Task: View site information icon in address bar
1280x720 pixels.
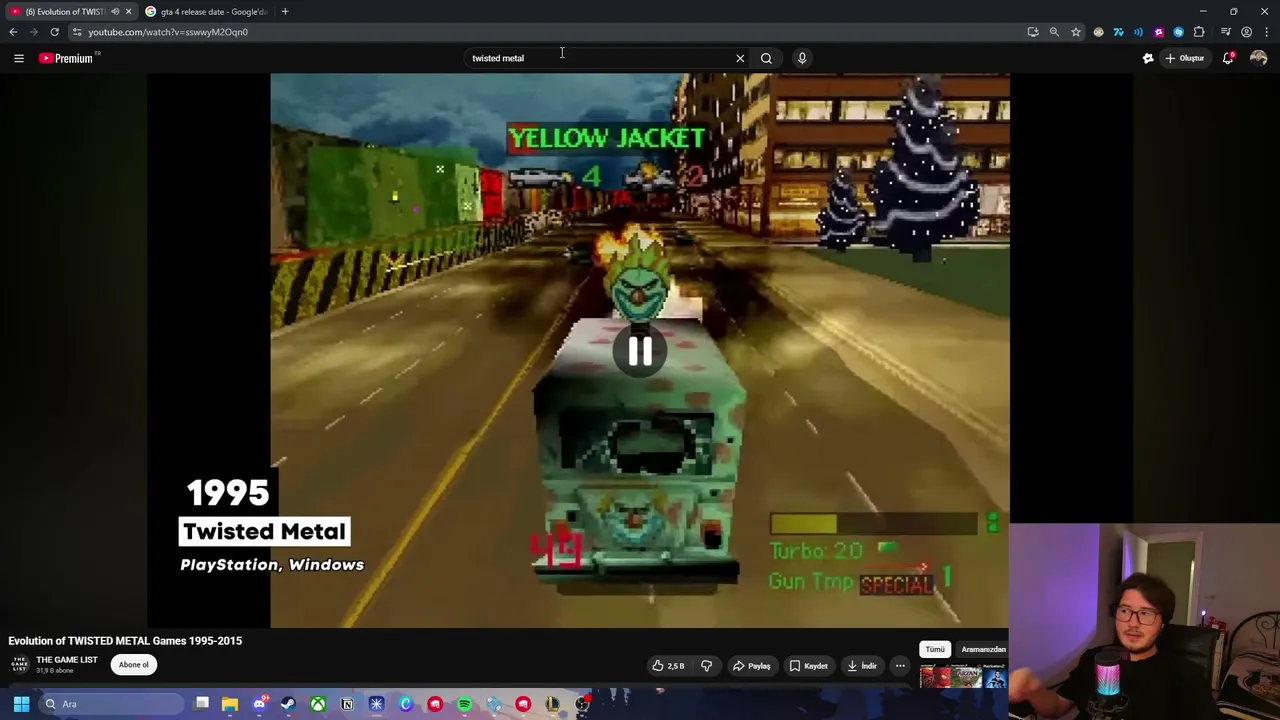Action: [77, 32]
